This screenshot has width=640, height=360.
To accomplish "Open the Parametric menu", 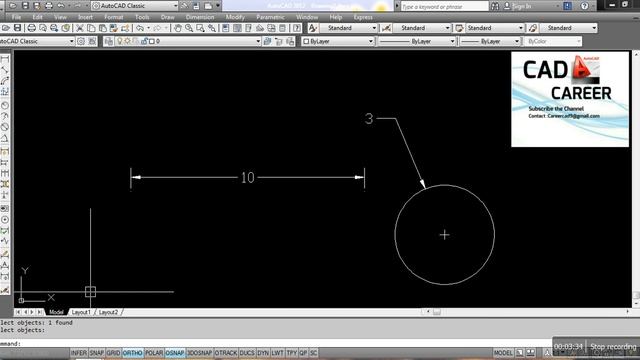I will point(270,17).
